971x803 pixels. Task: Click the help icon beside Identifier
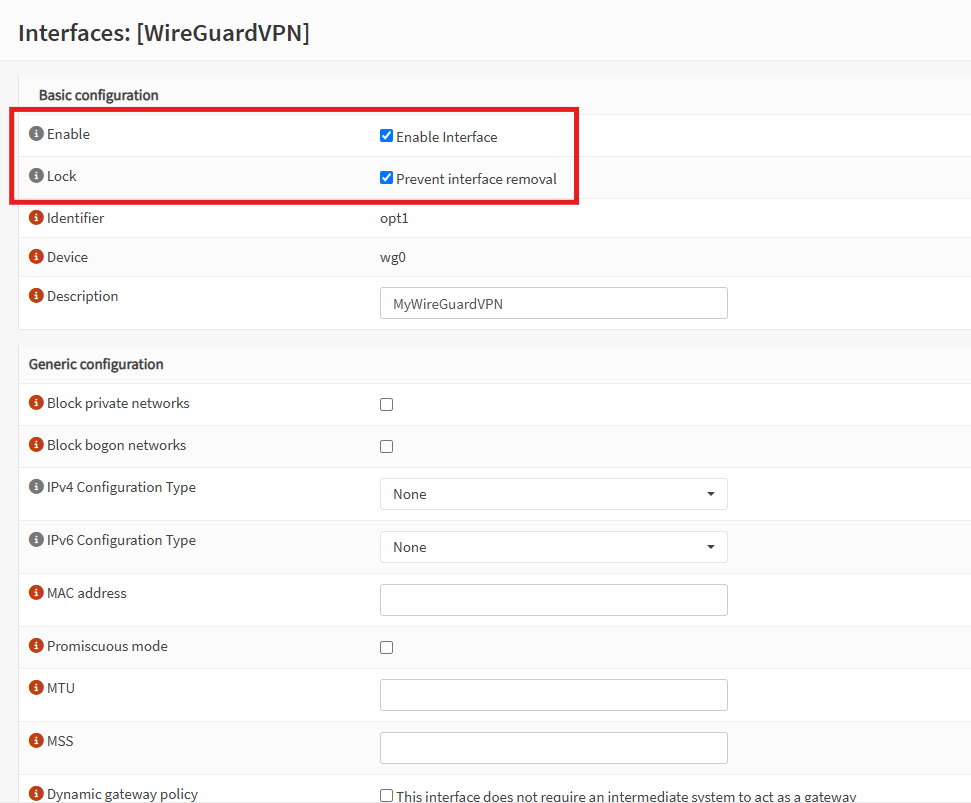tap(36, 218)
